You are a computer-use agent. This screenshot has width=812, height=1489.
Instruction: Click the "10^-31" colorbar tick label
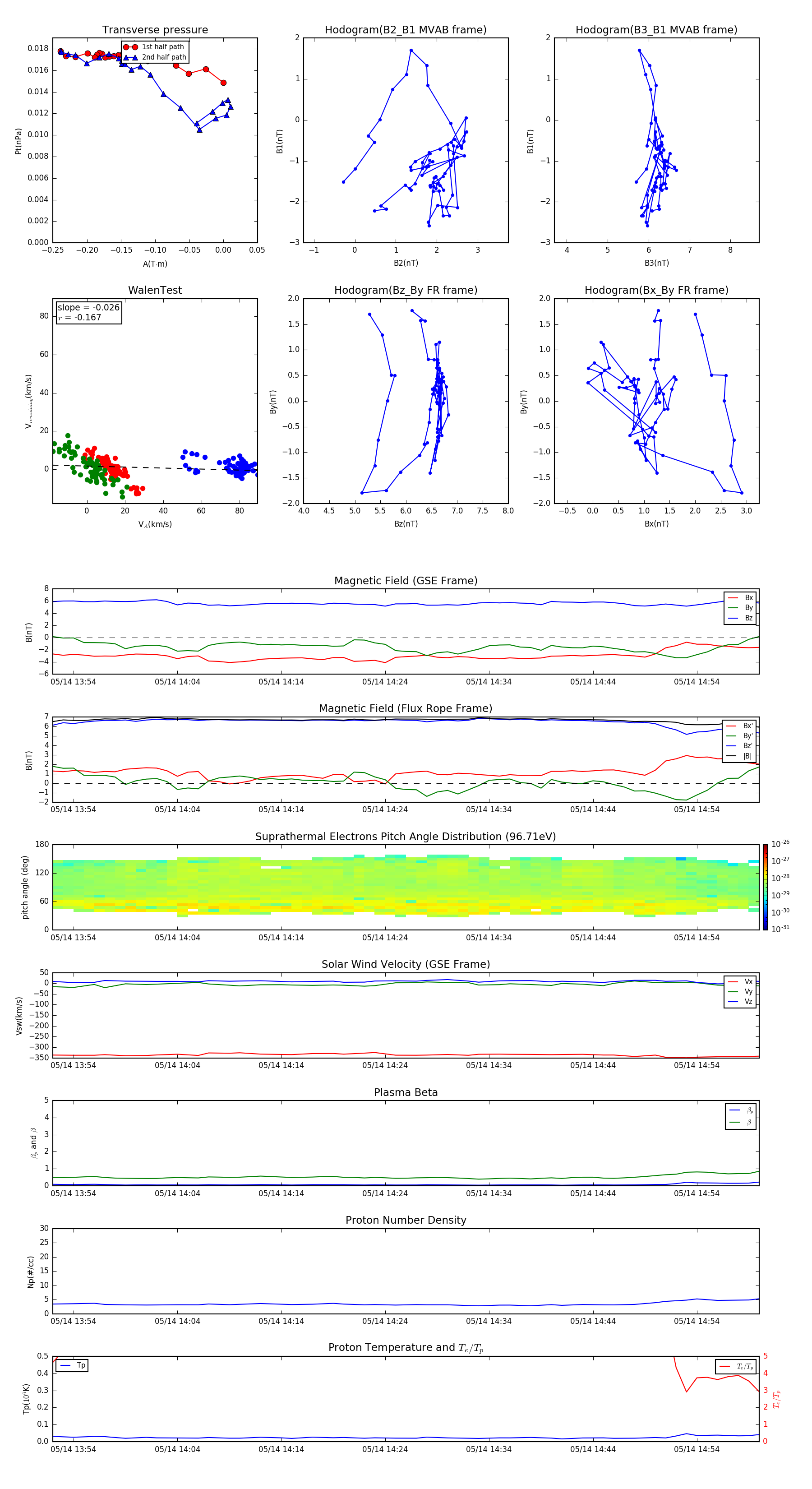tap(780, 929)
